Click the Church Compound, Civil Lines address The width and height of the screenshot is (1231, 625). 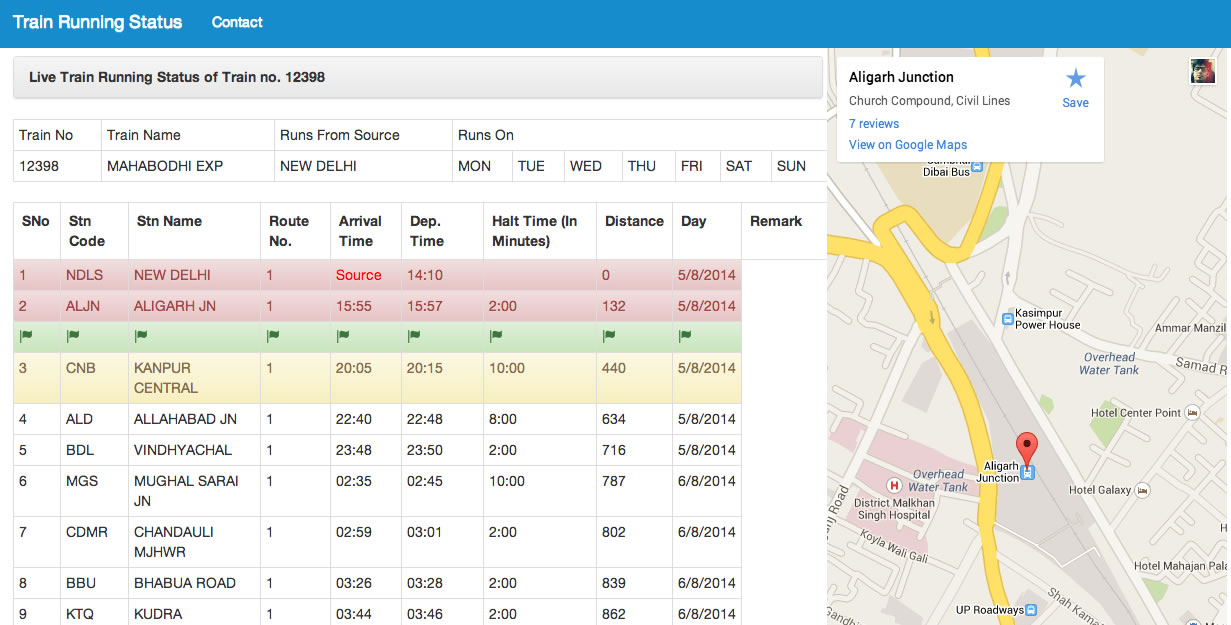click(x=929, y=101)
